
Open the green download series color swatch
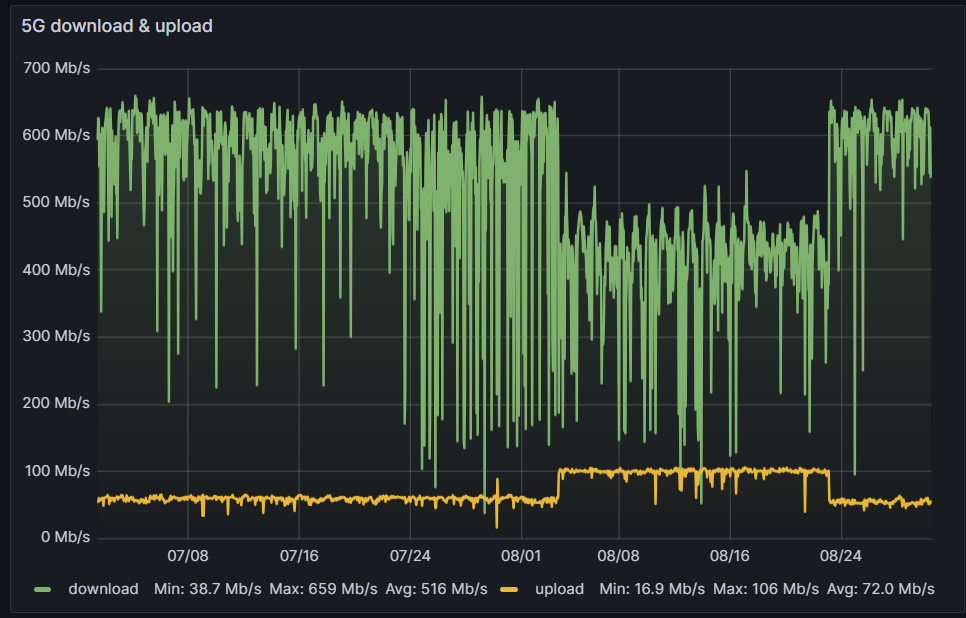click(x=44, y=589)
